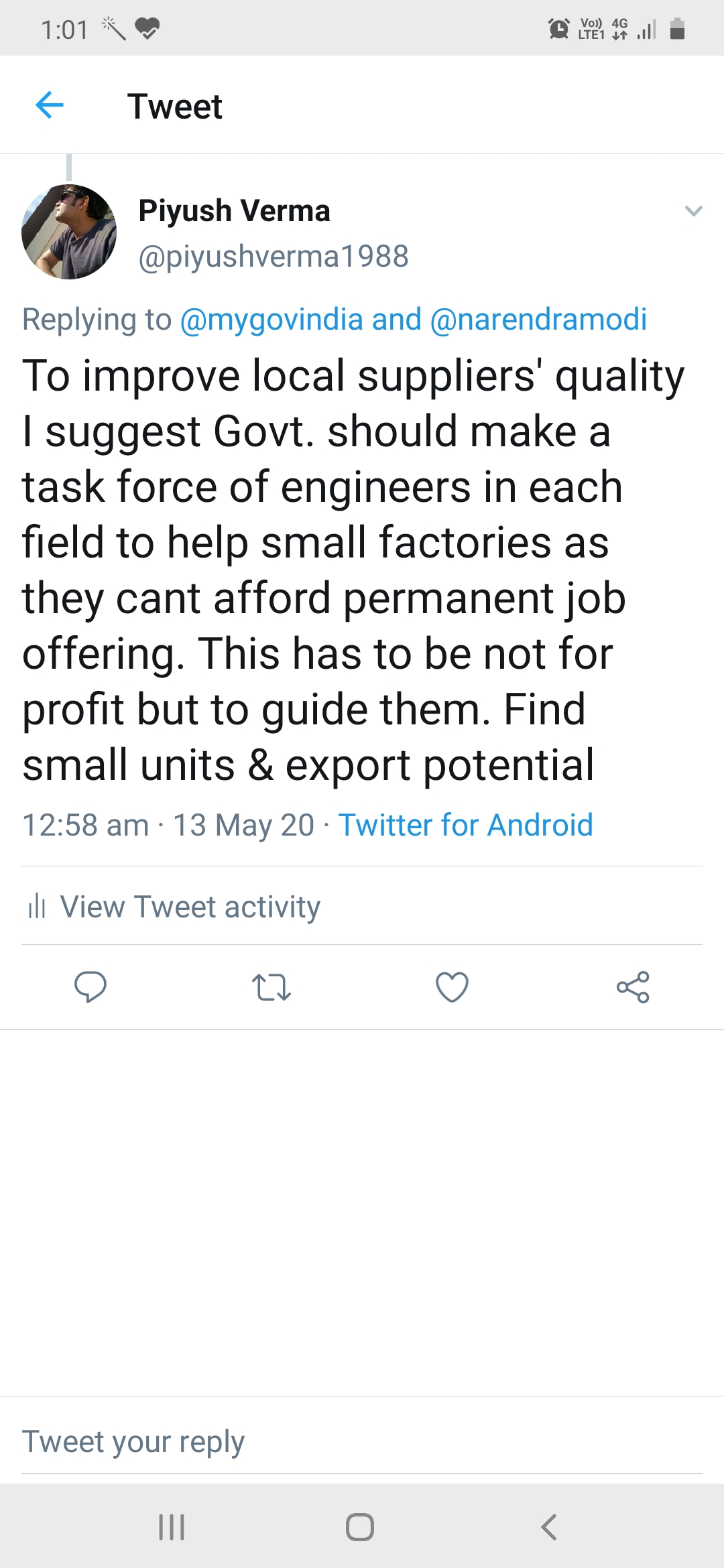The image size is (724, 1568).
Task: Open Piyush Verma's profile picture
Action: point(69,232)
